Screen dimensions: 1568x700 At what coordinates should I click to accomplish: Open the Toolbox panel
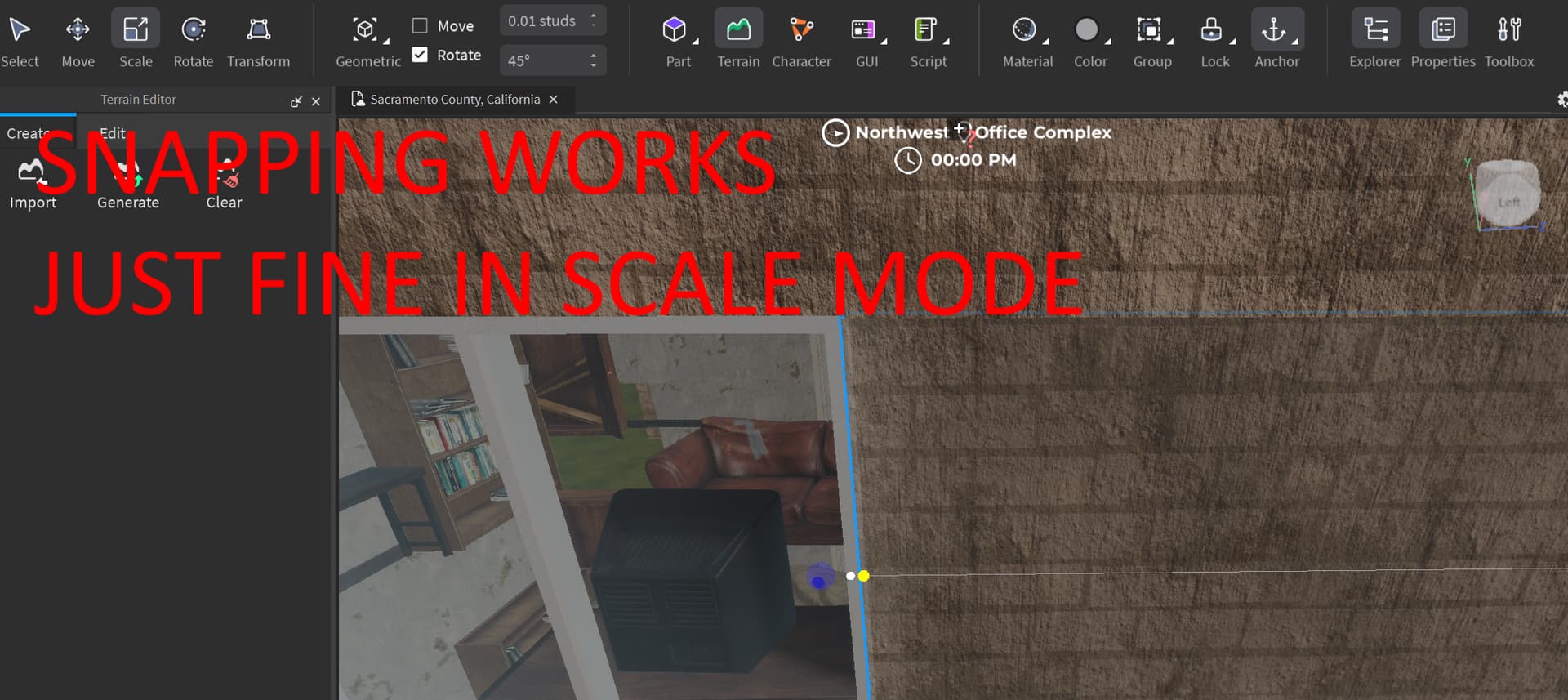click(1509, 39)
